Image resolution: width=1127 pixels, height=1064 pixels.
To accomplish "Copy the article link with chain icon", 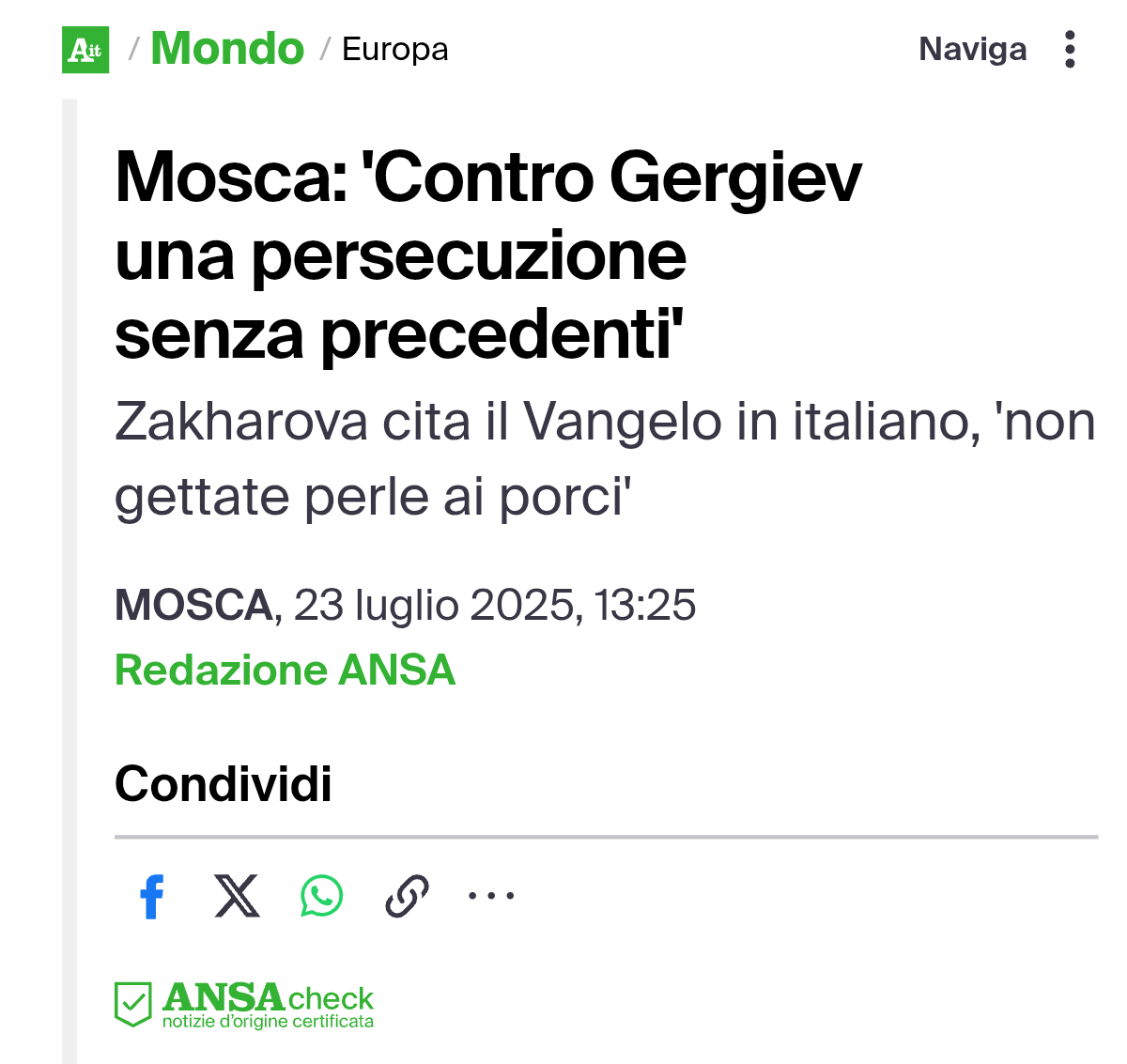I will [407, 896].
